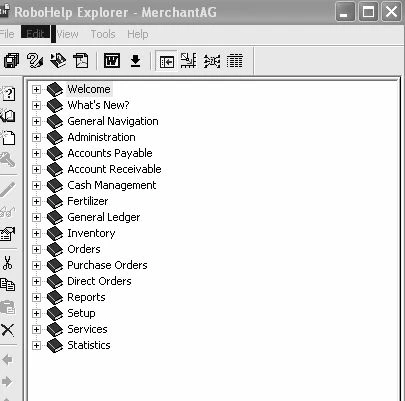Select the Welcome book label
Image resolution: width=405 pixels, height=401 pixels.
coord(89,89)
